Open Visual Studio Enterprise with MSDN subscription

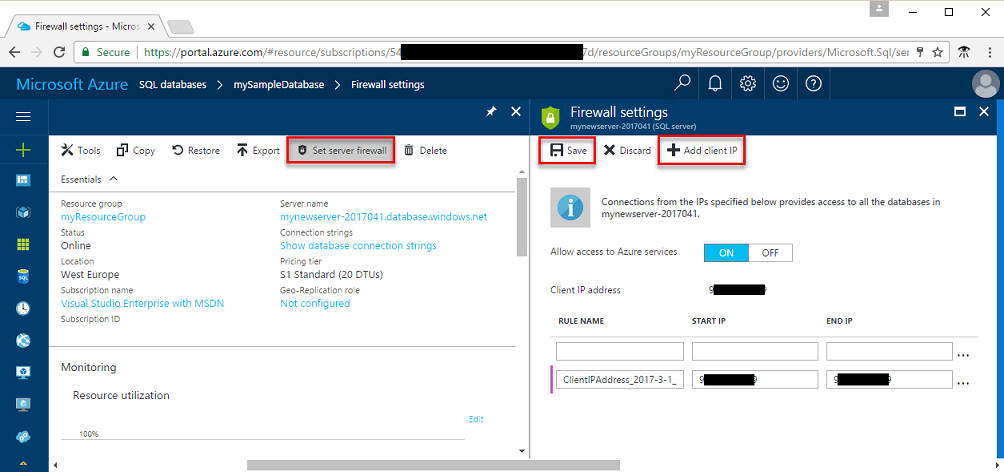click(142, 303)
